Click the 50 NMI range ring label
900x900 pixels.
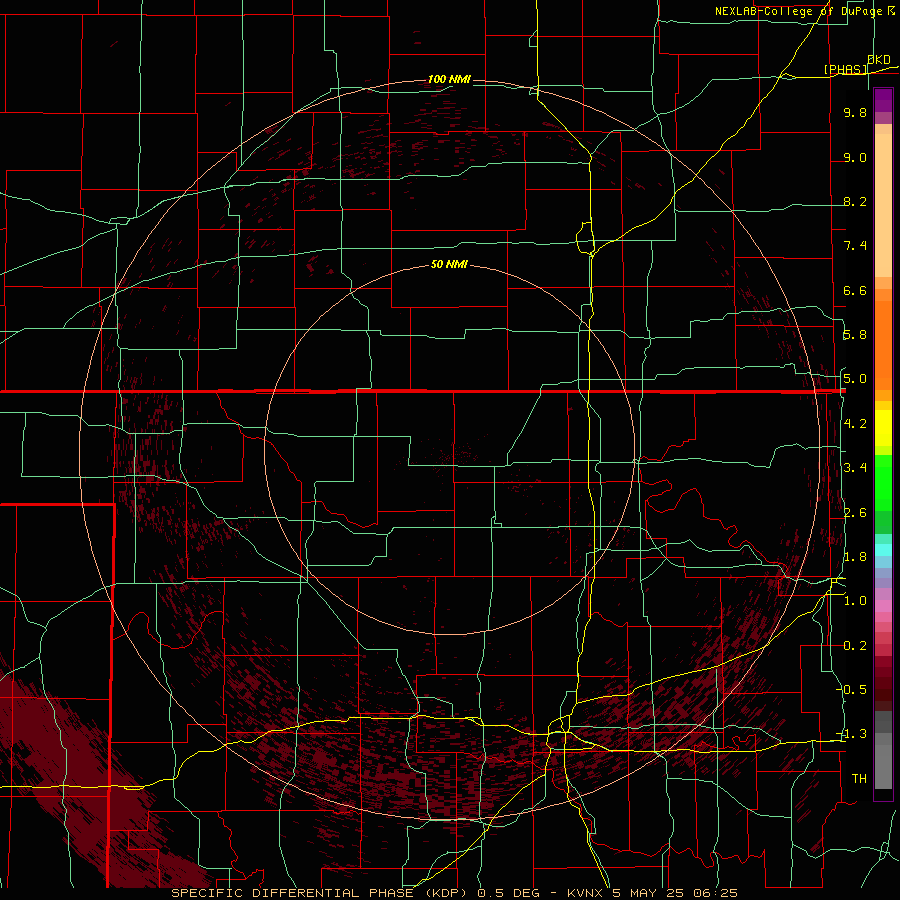[x=449, y=264]
